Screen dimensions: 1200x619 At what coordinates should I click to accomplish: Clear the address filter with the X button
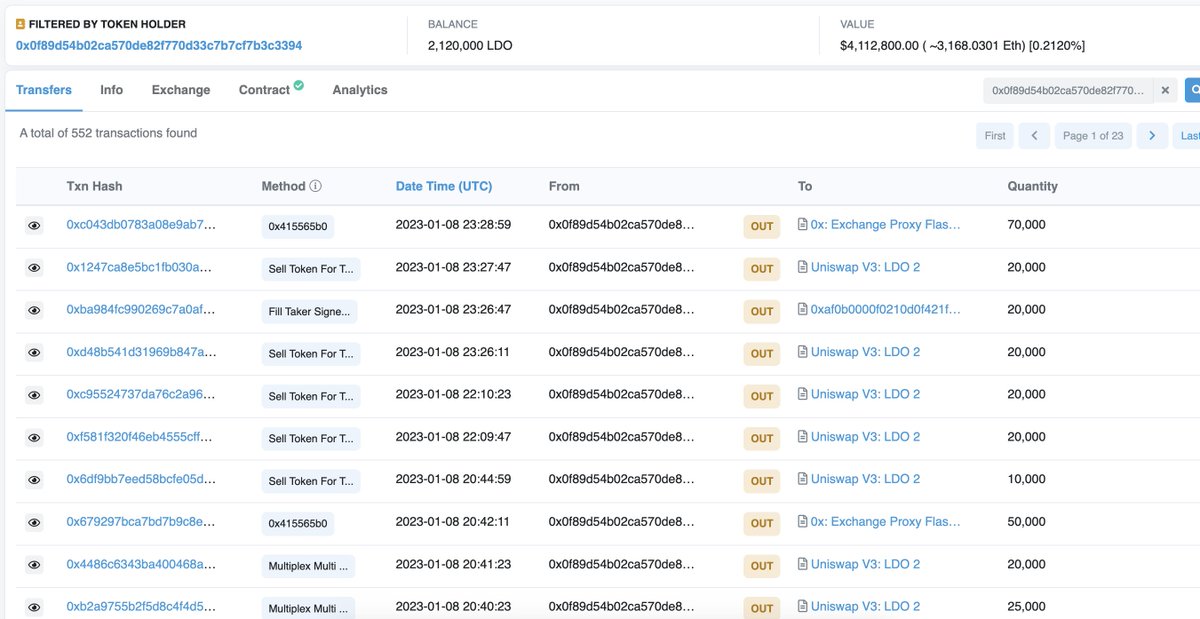[x=1165, y=90]
